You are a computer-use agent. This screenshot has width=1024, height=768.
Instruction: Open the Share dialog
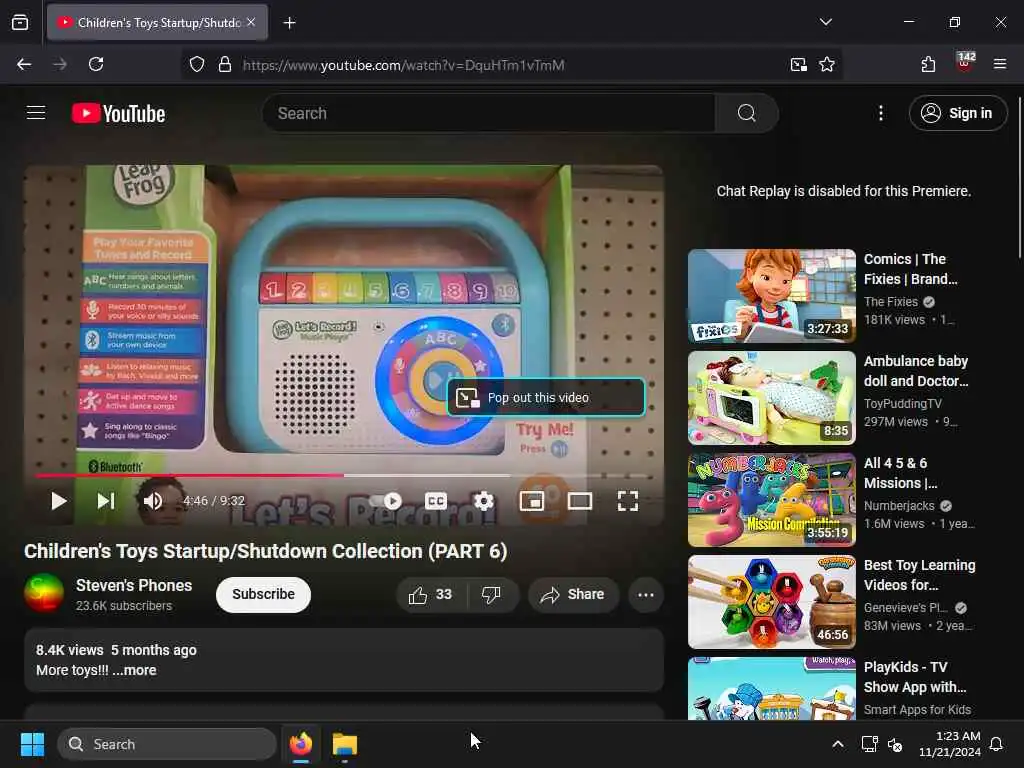point(573,594)
